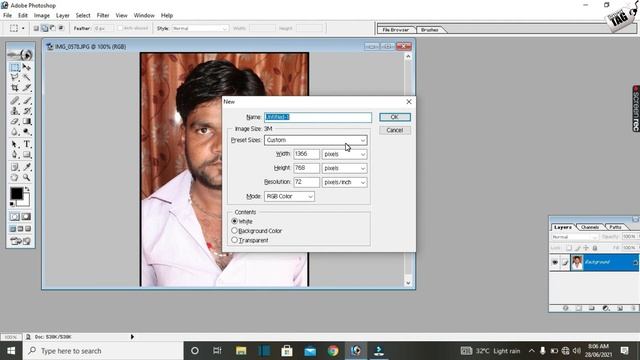Select the Brush tool

pyautogui.click(x=27, y=100)
